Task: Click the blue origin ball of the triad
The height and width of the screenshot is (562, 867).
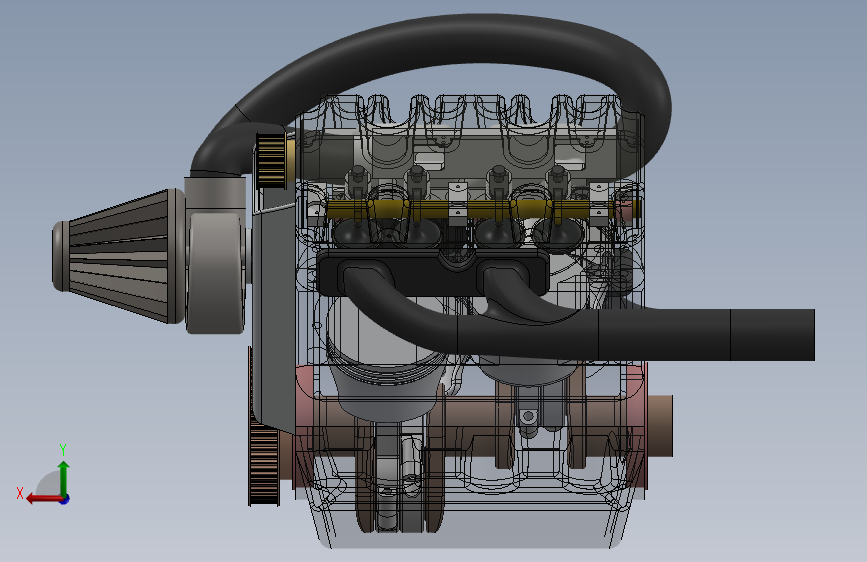Action: [65, 499]
